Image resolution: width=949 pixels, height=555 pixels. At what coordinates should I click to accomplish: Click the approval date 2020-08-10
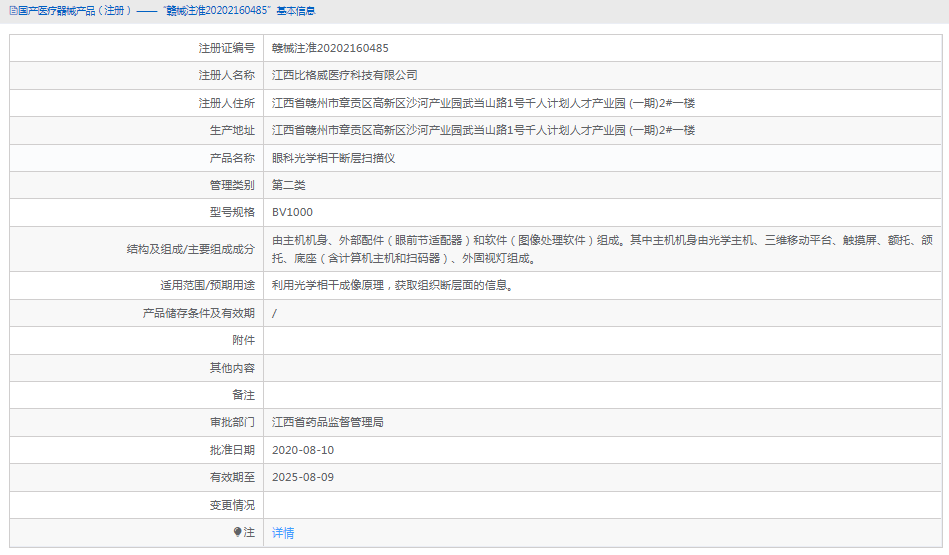pos(303,450)
